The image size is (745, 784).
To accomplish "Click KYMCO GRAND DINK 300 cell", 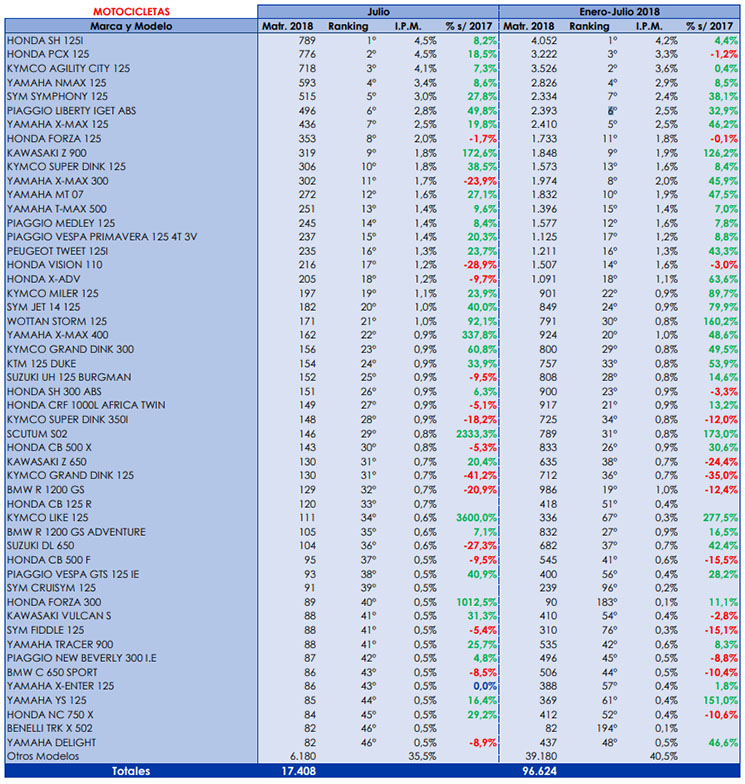I will tap(70, 350).
